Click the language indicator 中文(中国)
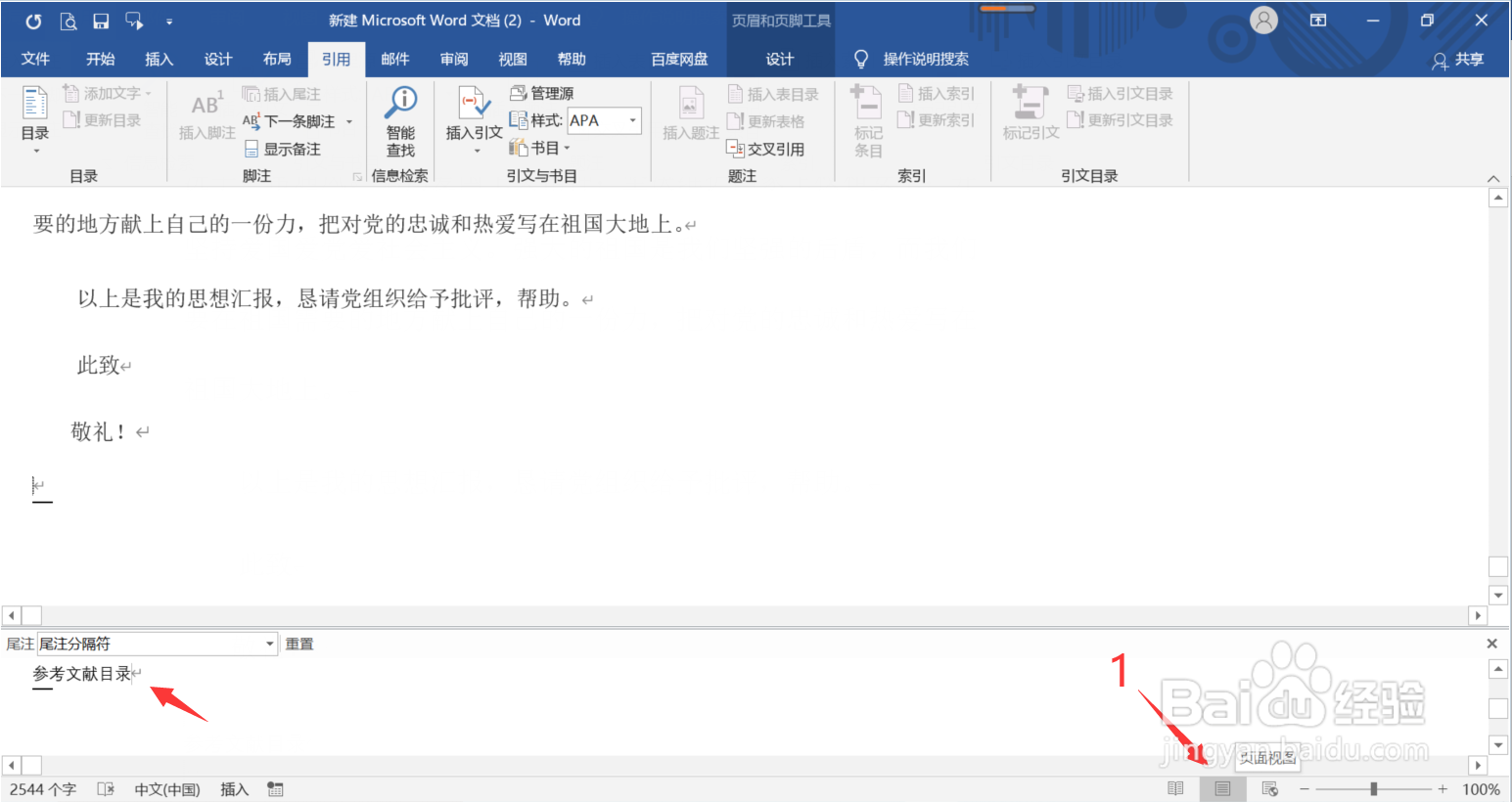 167,789
